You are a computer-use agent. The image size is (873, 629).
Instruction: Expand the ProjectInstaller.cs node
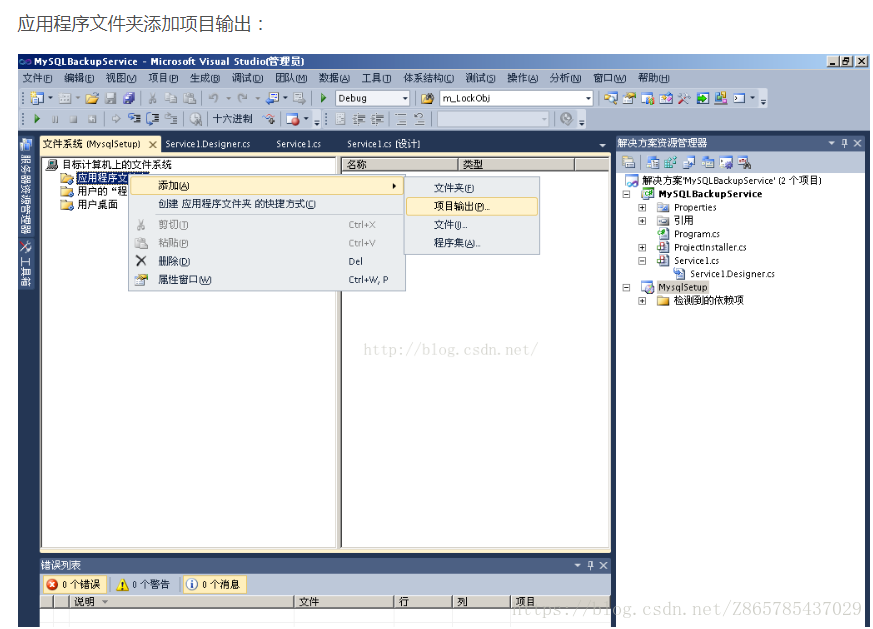pos(642,247)
